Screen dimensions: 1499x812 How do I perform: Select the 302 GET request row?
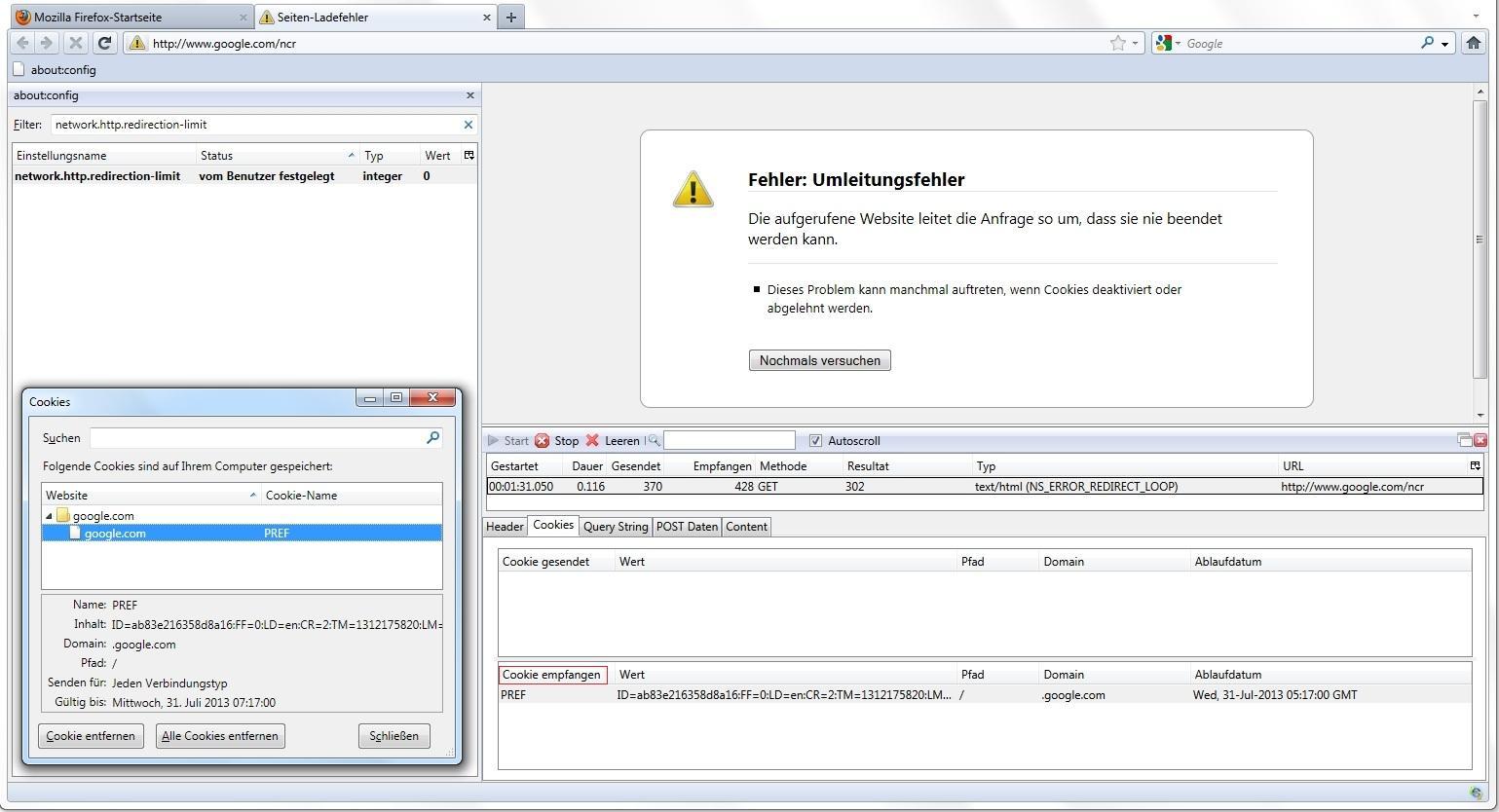[x=985, y=487]
